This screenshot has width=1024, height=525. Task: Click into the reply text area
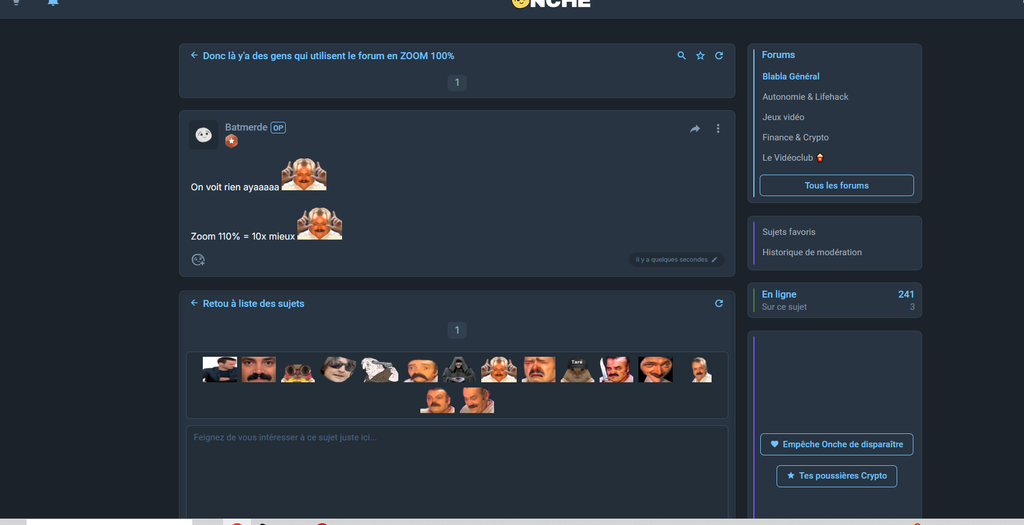[x=456, y=473]
